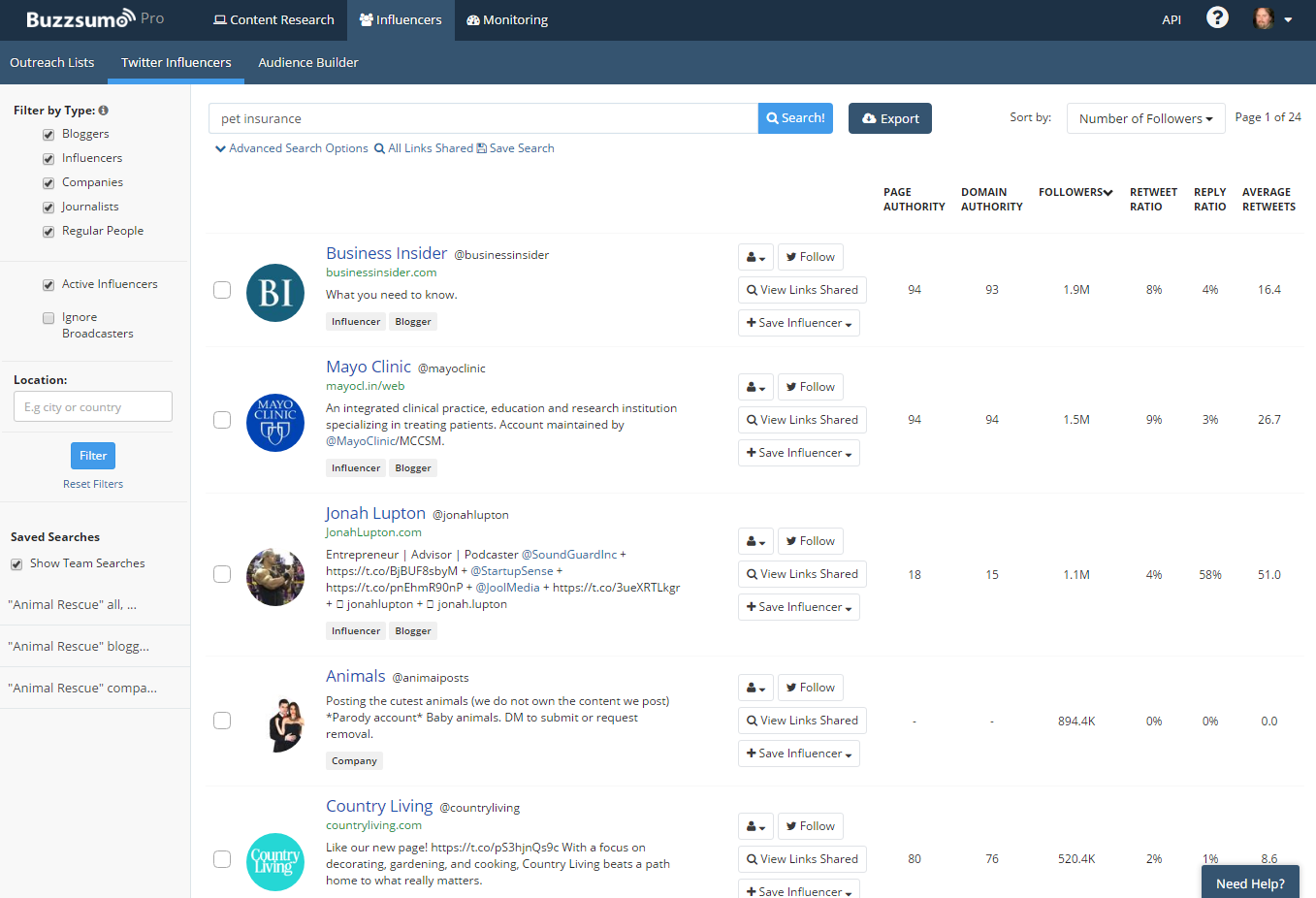
Task: Click the Search magnifying glass icon
Action: pyautogui.click(x=775, y=117)
